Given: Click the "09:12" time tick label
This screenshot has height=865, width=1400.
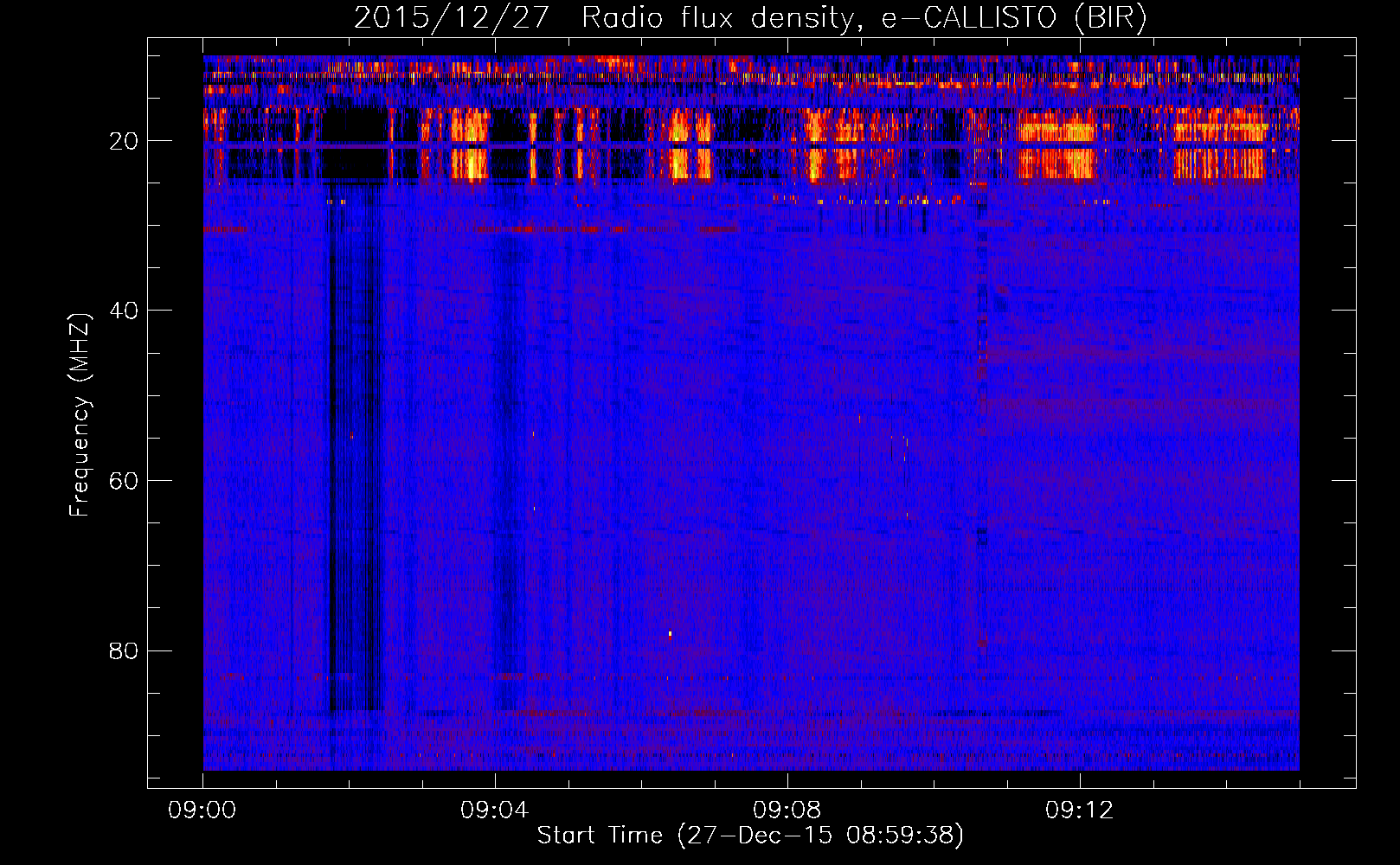Looking at the screenshot, I should click(x=1080, y=811).
